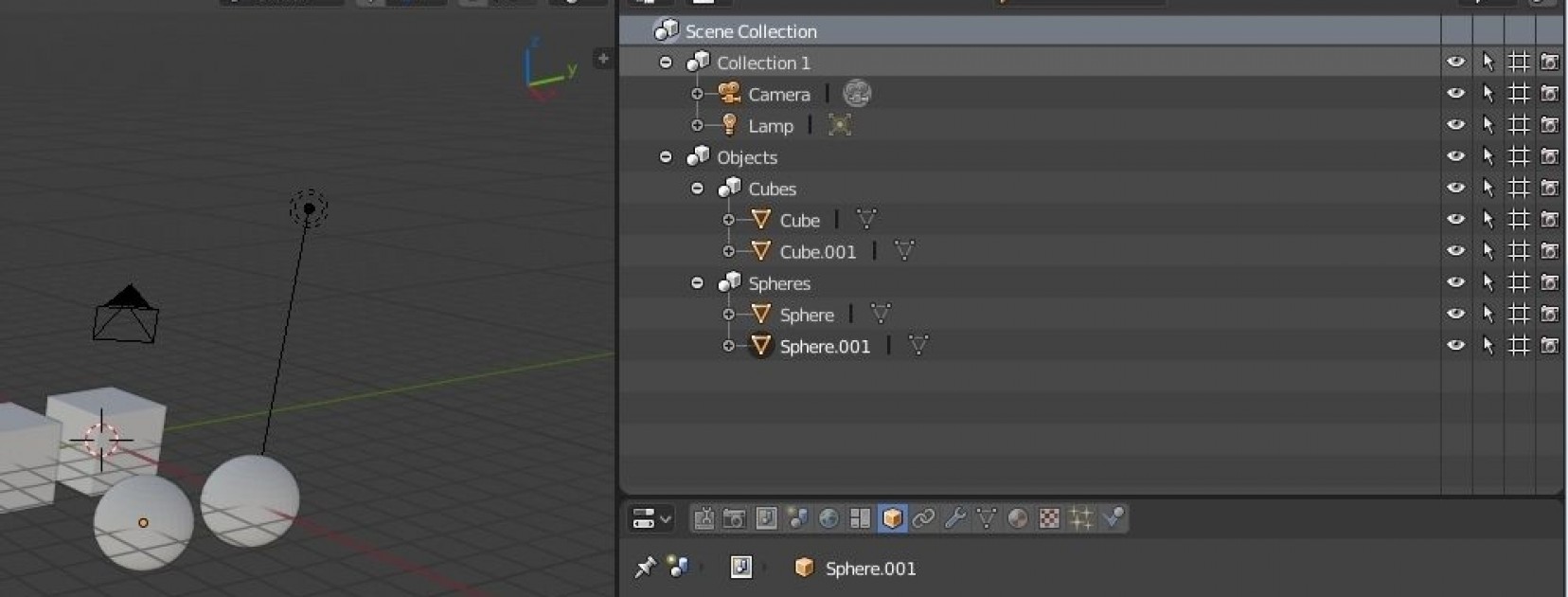The width and height of the screenshot is (1568, 597).
Task: Collapse the Cubes collection
Action: [697, 189]
